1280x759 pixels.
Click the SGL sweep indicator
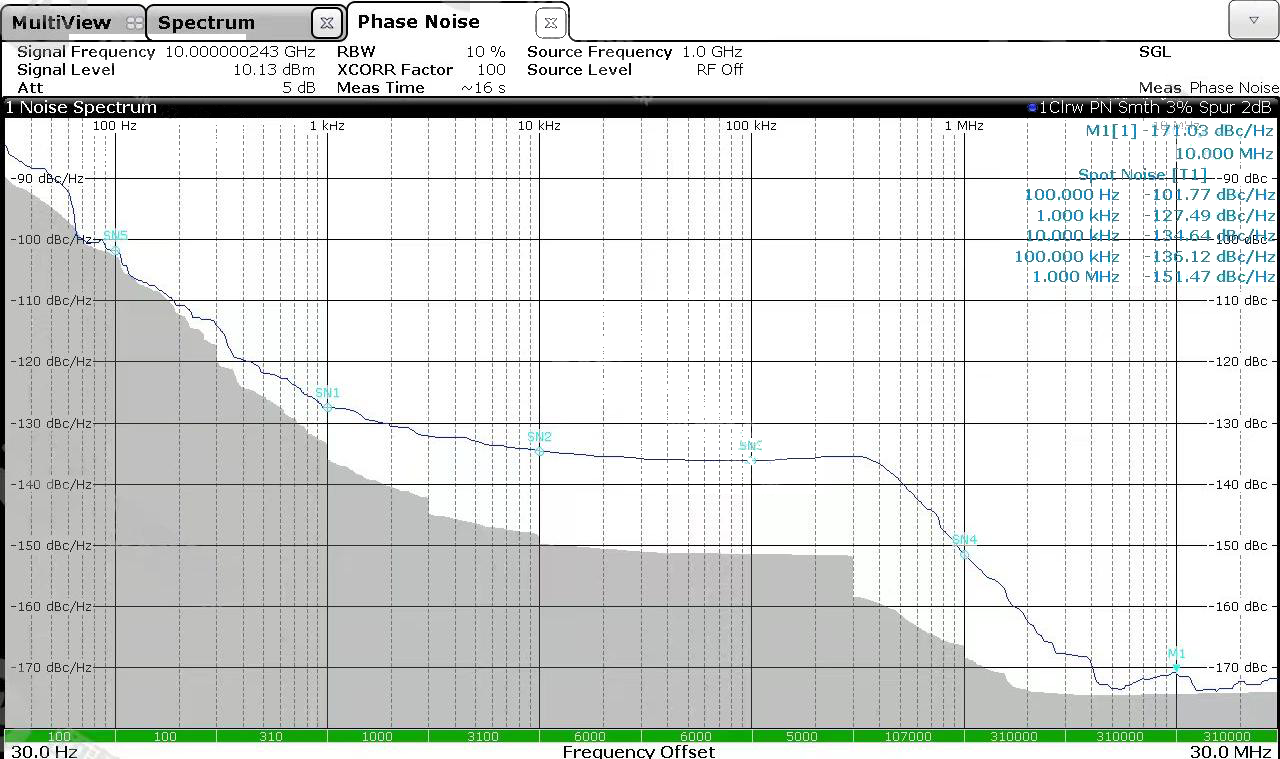click(x=1154, y=51)
